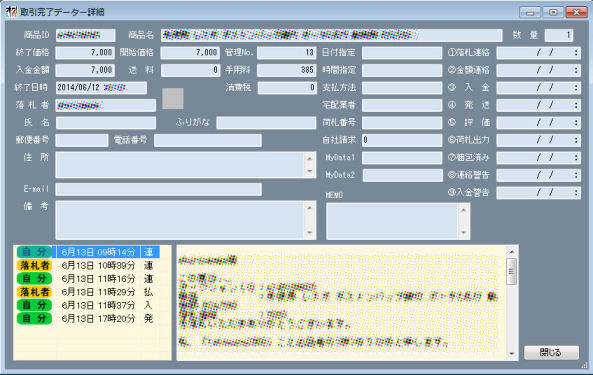Click the 入金金額 field
593x375 pixels.
coord(85,70)
